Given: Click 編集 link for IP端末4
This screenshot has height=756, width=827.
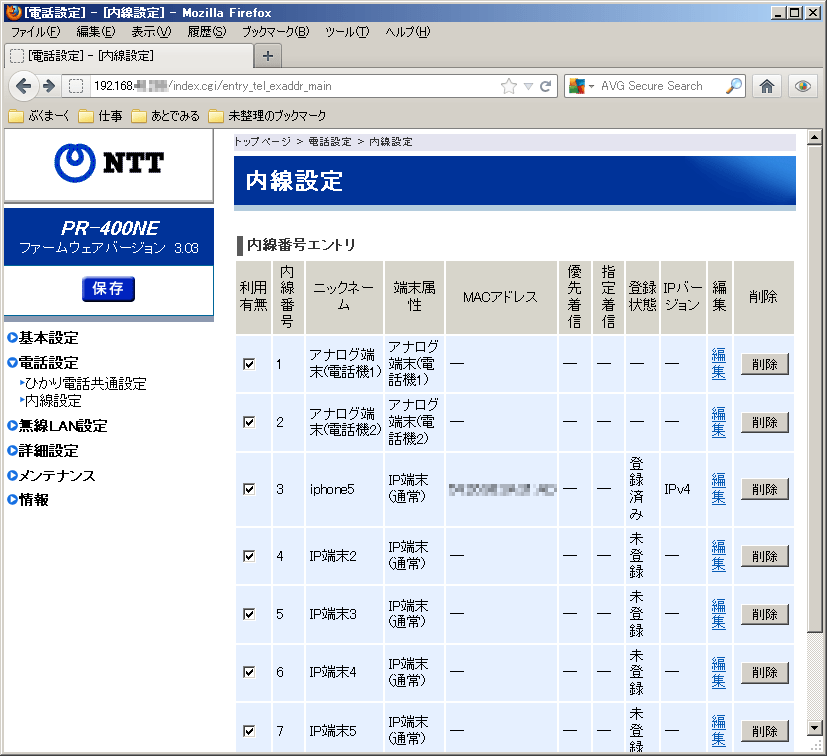Looking at the screenshot, I should point(718,672).
